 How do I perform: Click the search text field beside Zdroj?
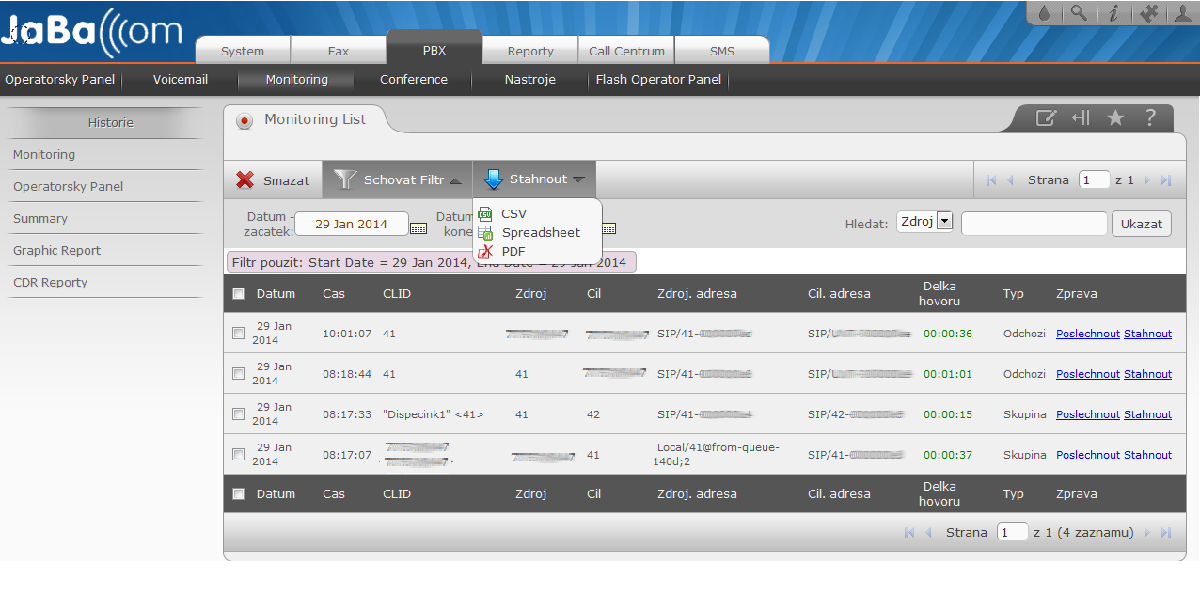point(1034,224)
